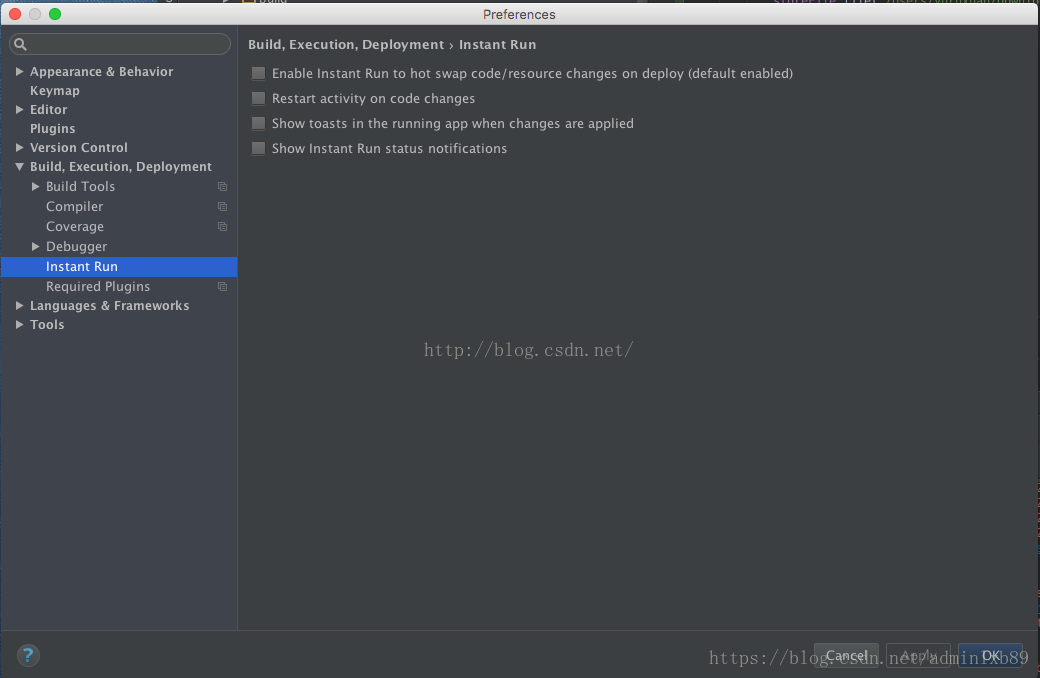Collapse Build, Execution, Deployment arrow
Viewport: 1040px width, 678px height.
coord(19,167)
